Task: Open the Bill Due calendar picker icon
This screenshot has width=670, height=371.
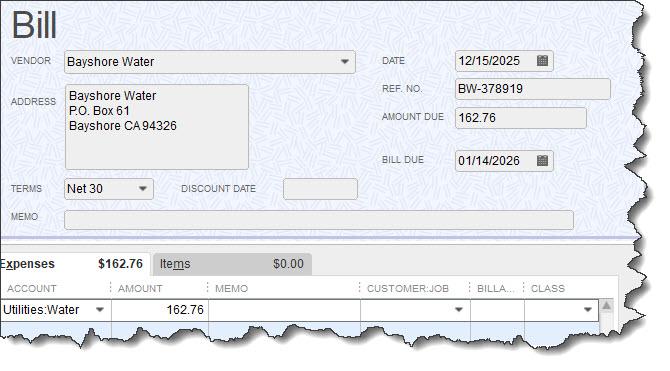Action: (542, 161)
